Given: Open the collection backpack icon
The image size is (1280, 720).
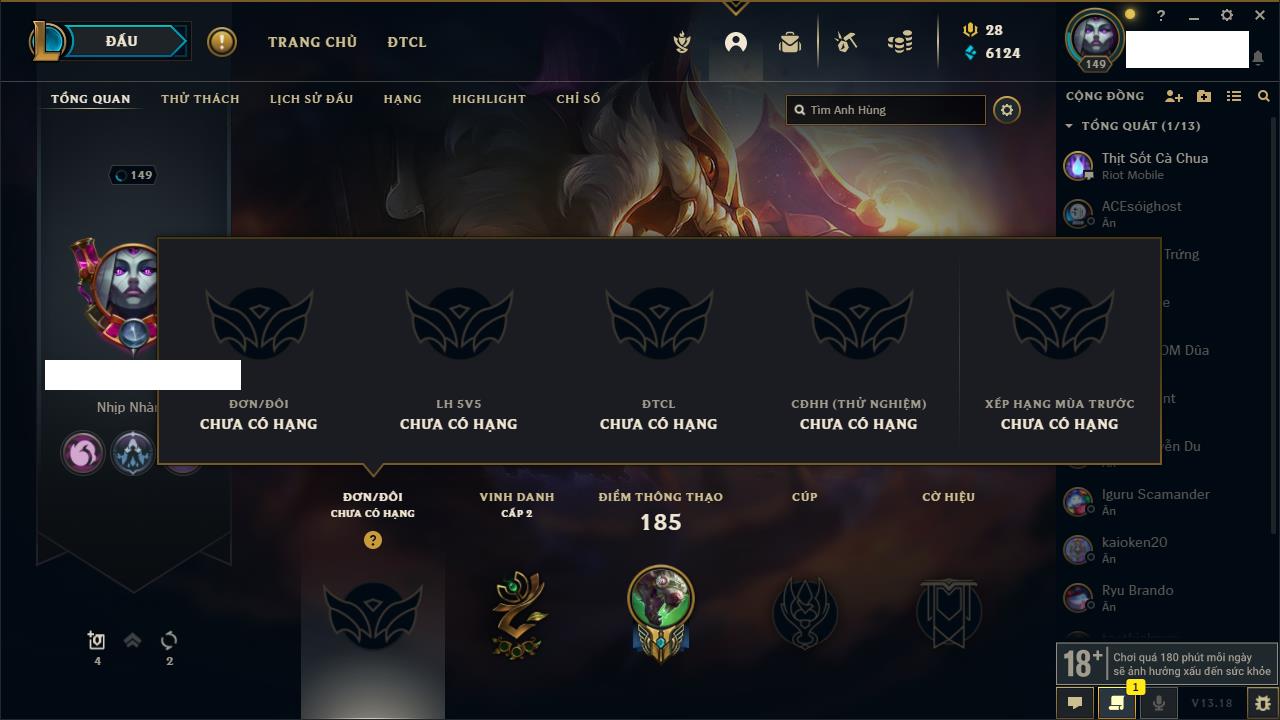Looking at the screenshot, I should [x=790, y=43].
